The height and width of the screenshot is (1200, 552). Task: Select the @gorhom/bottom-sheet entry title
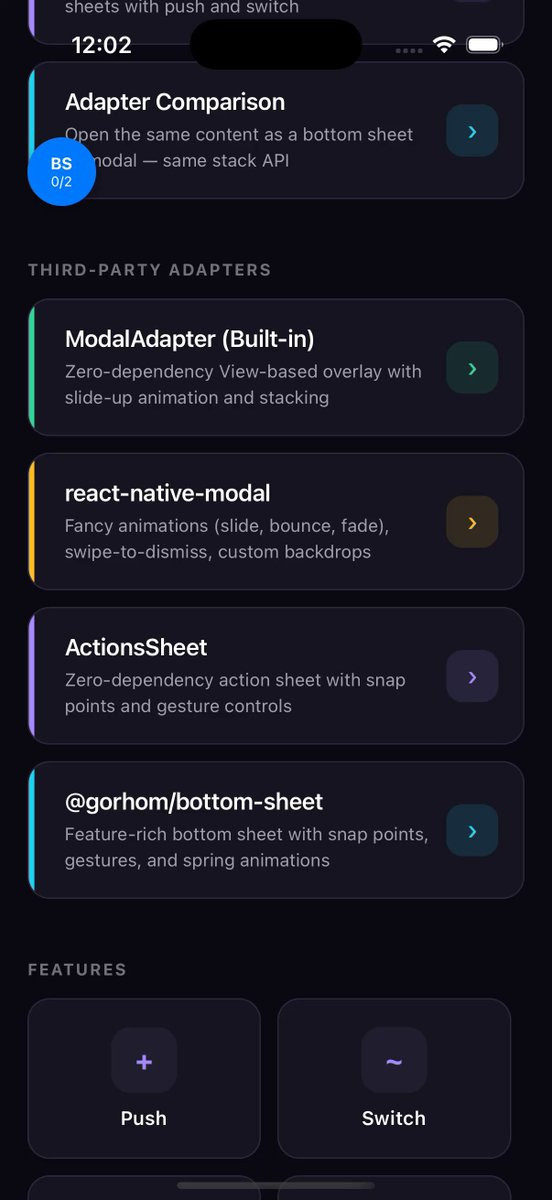[194, 801]
